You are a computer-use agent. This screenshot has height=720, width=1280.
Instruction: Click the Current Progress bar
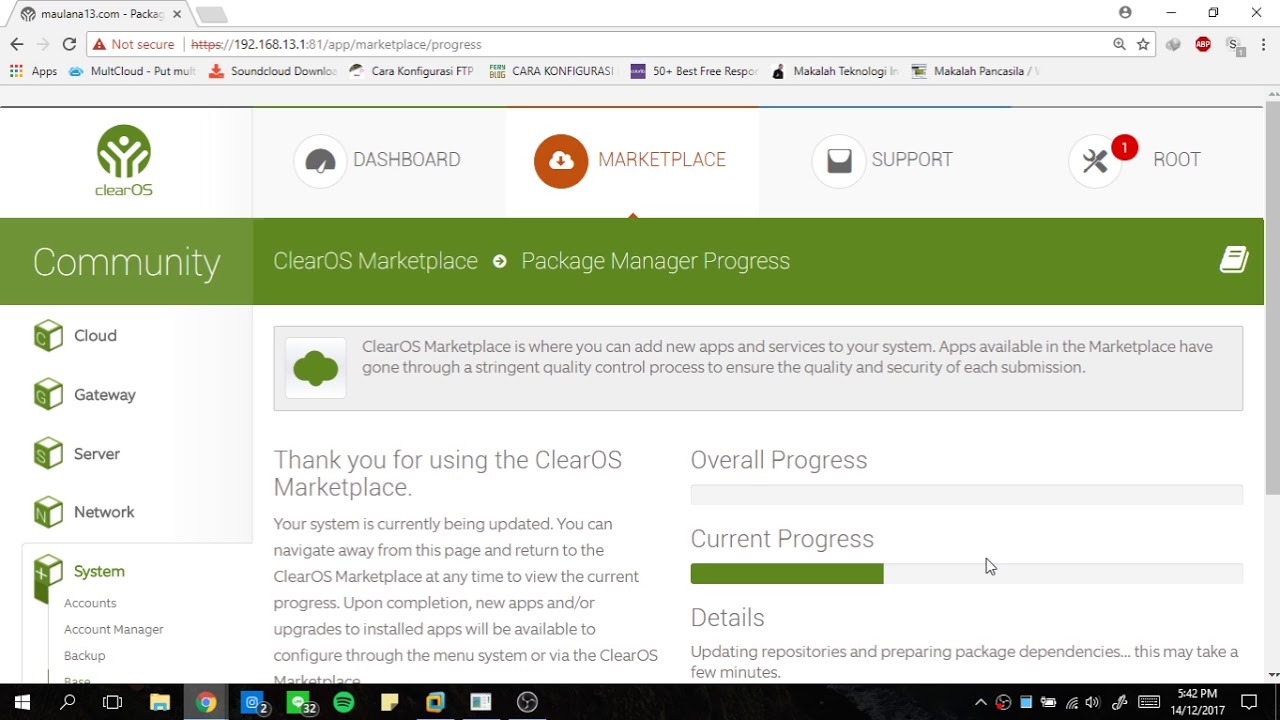click(x=966, y=573)
